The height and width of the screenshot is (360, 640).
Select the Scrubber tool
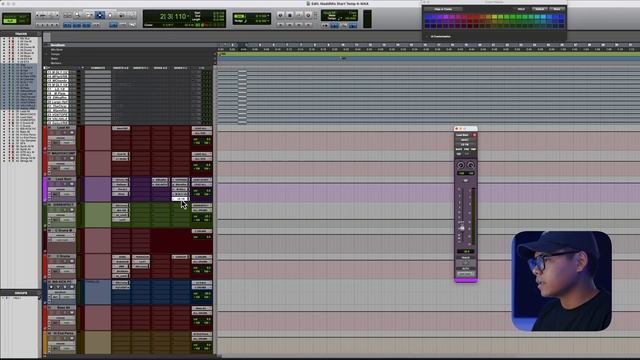(x=121, y=15)
